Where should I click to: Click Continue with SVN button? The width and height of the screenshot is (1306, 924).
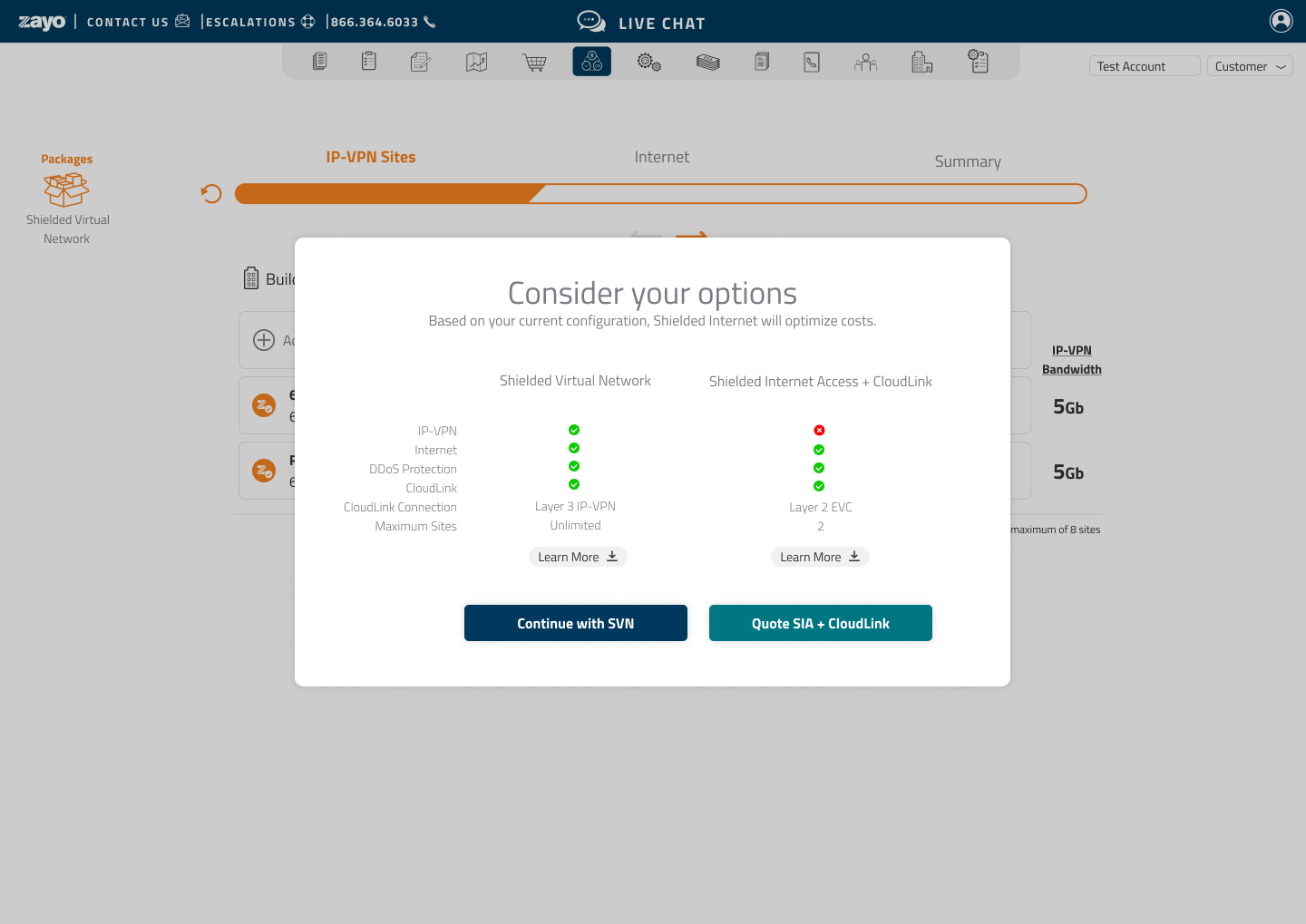click(x=576, y=623)
